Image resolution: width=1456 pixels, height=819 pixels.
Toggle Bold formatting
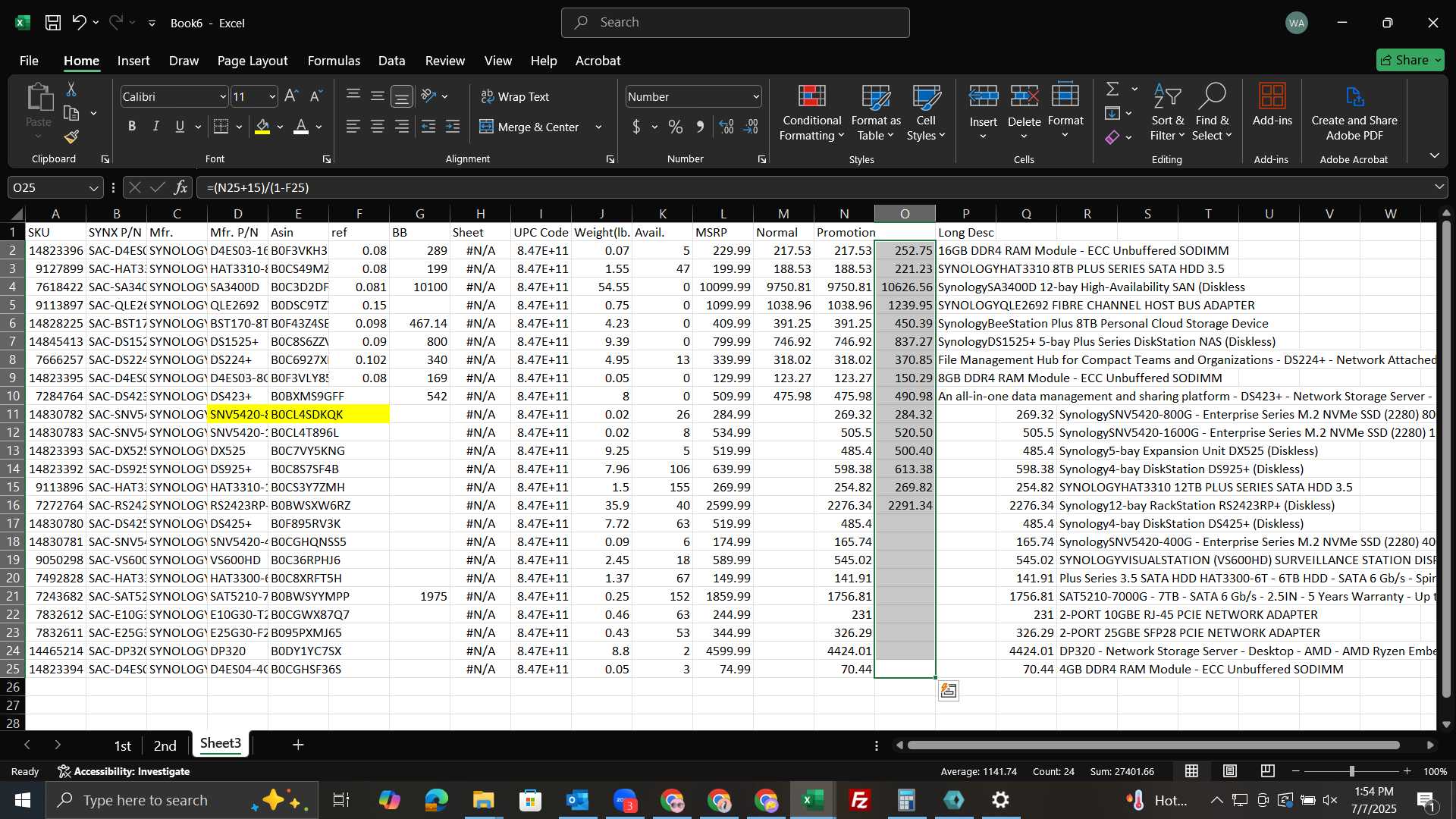(x=132, y=127)
